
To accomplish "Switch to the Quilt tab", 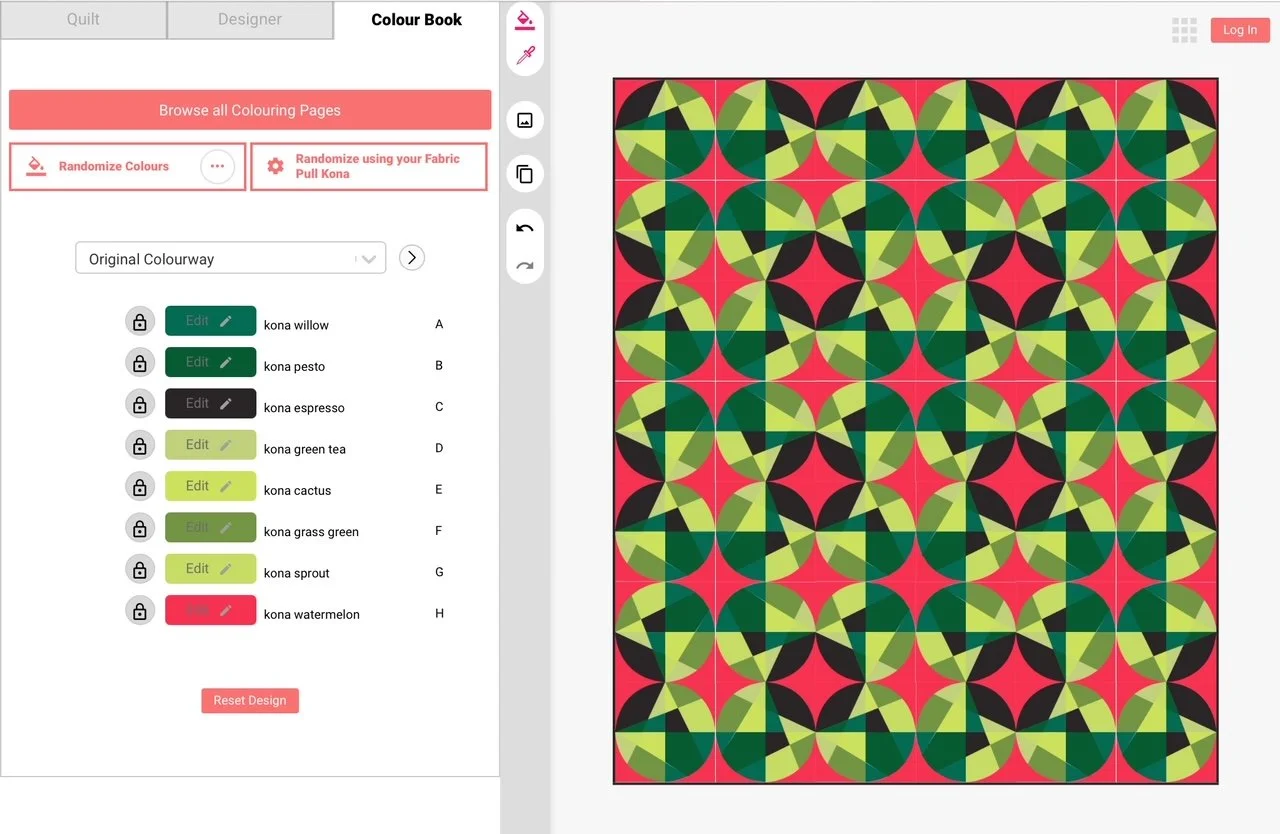I will (x=83, y=20).
